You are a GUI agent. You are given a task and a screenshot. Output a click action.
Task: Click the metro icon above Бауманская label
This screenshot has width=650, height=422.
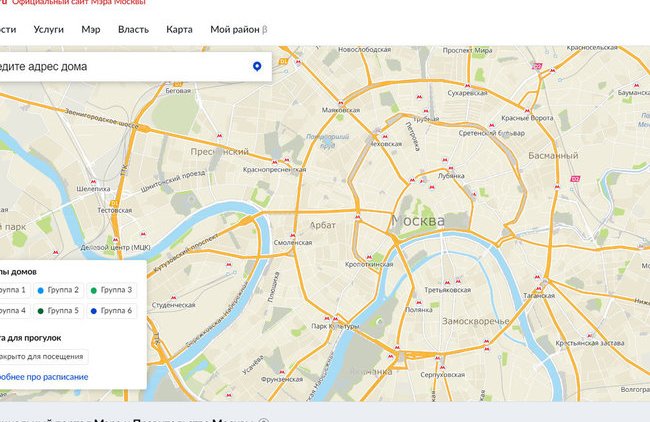click(638, 85)
